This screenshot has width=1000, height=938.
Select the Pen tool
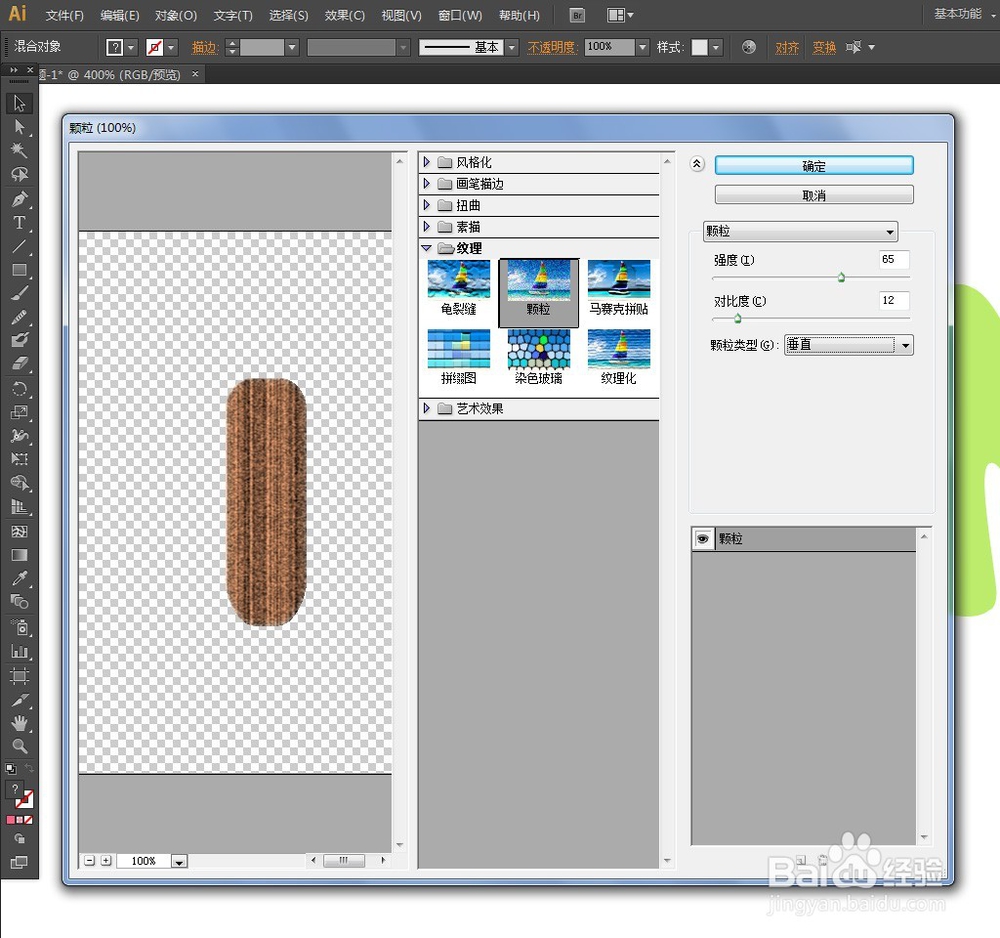click(19, 199)
